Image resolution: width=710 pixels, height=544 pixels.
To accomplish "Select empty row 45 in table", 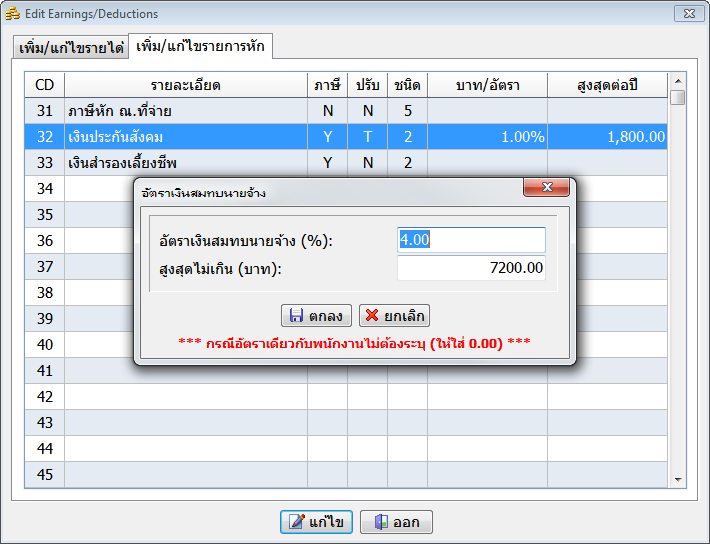I will coord(185,474).
